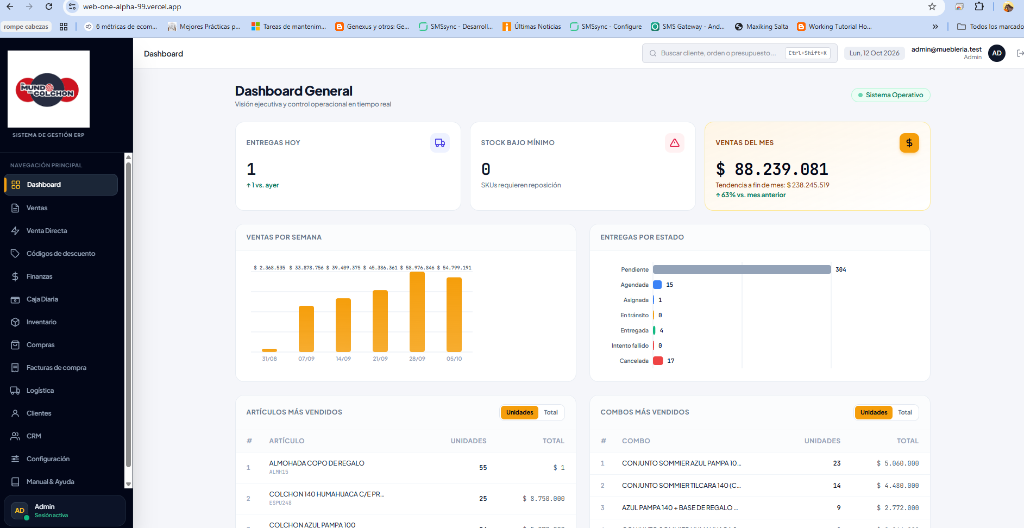The height and width of the screenshot is (528, 1024).
Task: Click the Inventario box icon in sidebar
Action: (x=16, y=322)
